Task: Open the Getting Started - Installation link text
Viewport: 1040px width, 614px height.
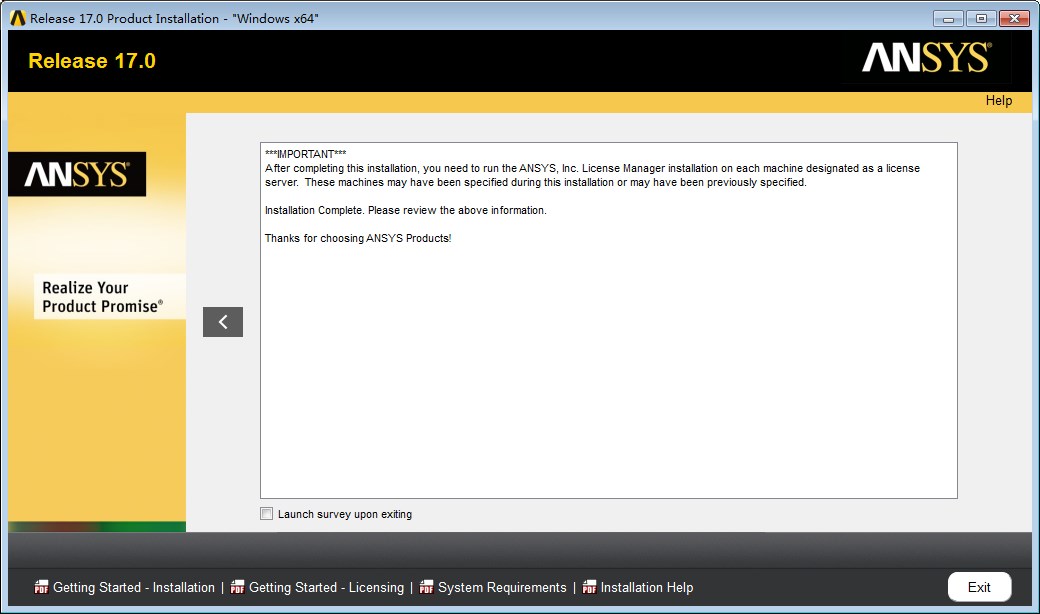Action: [134, 588]
